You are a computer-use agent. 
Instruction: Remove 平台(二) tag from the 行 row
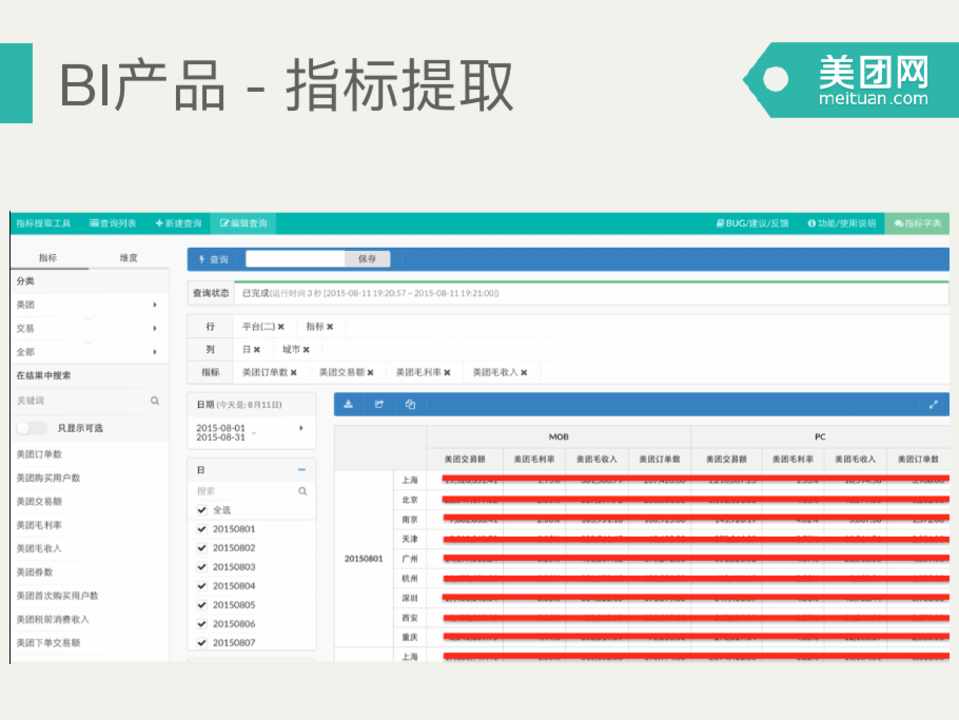[281, 327]
